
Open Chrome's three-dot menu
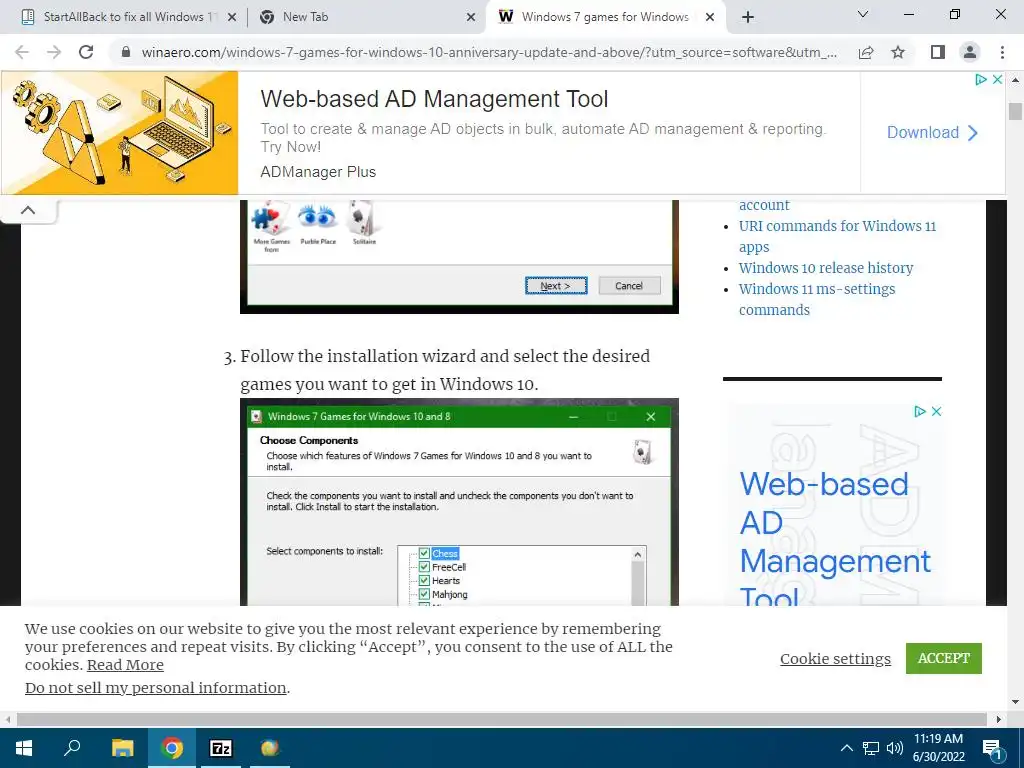(1002, 52)
